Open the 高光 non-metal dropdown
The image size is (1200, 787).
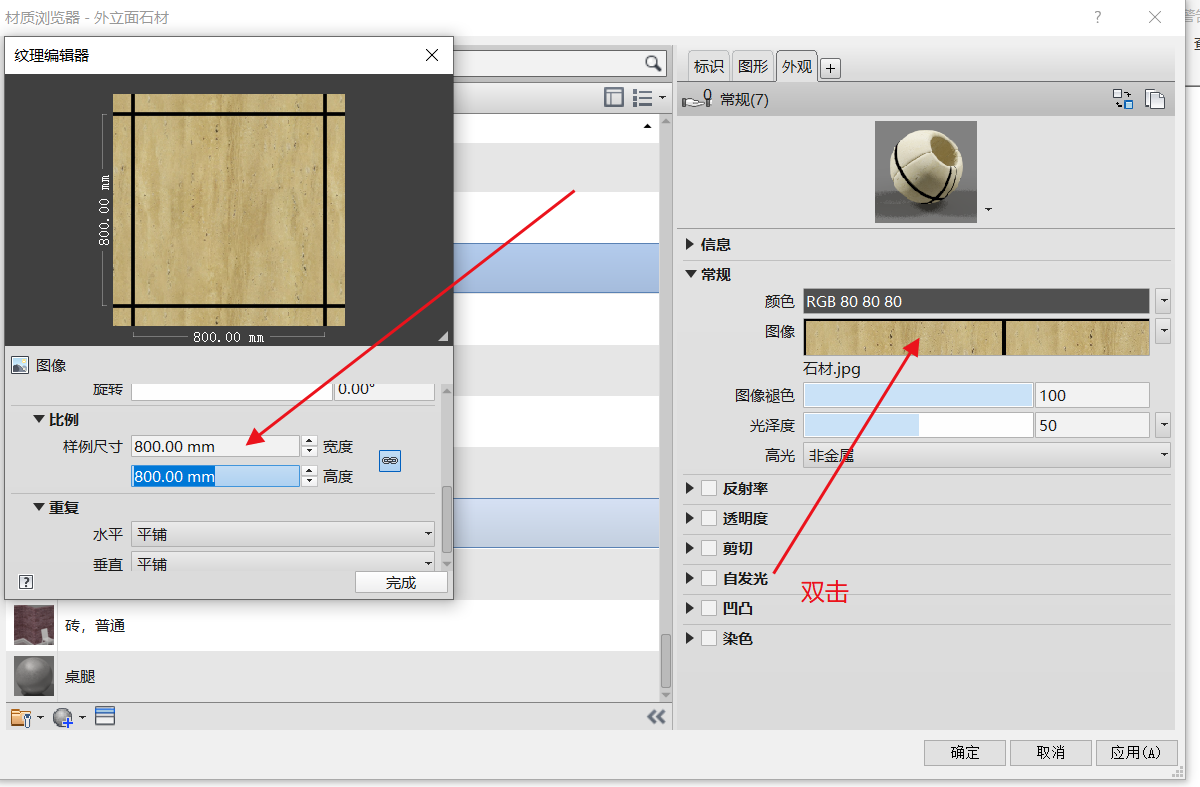click(986, 456)
